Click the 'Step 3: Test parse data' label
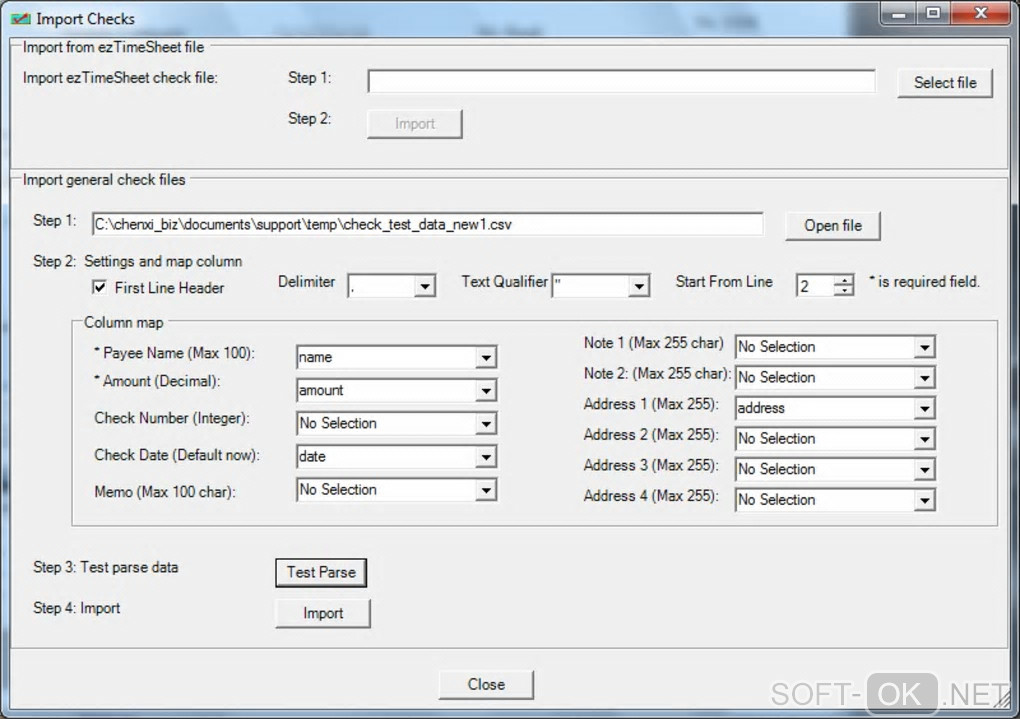The image size is (1020, 719). click(105, 567)
